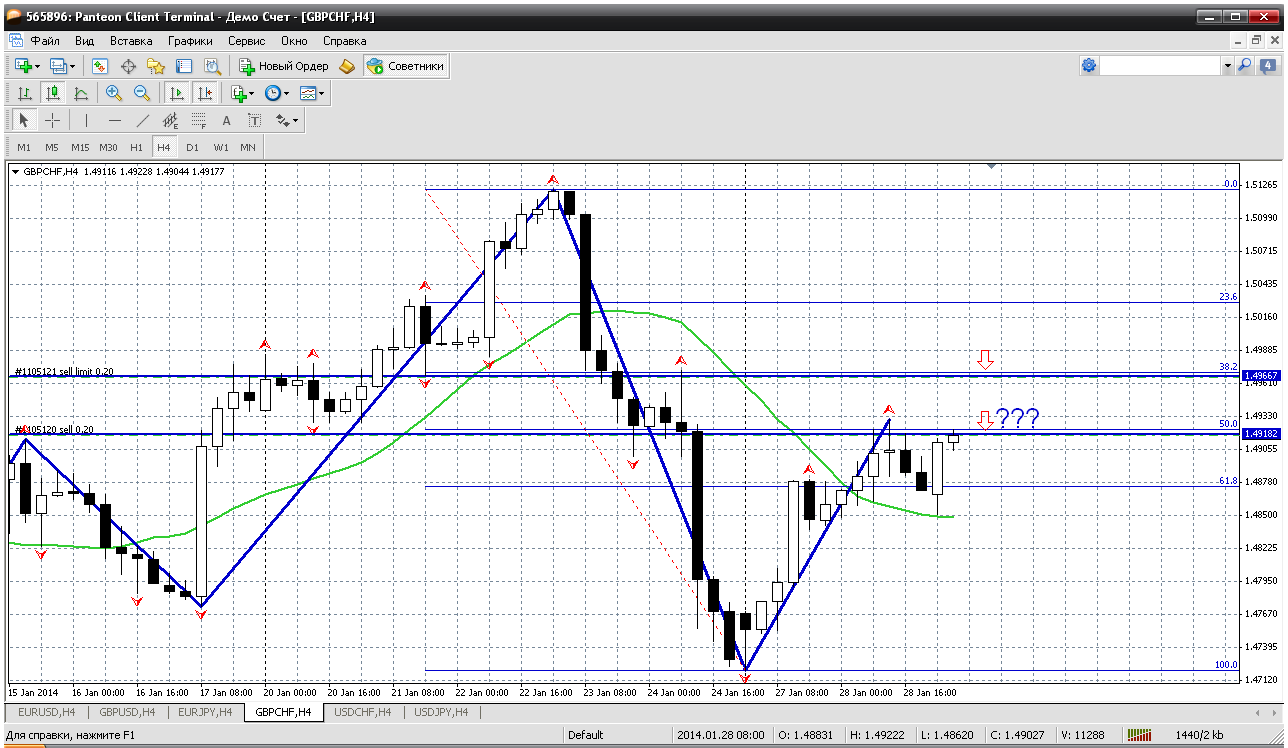
Task: Select the Text Label tool
Action: 254,120
